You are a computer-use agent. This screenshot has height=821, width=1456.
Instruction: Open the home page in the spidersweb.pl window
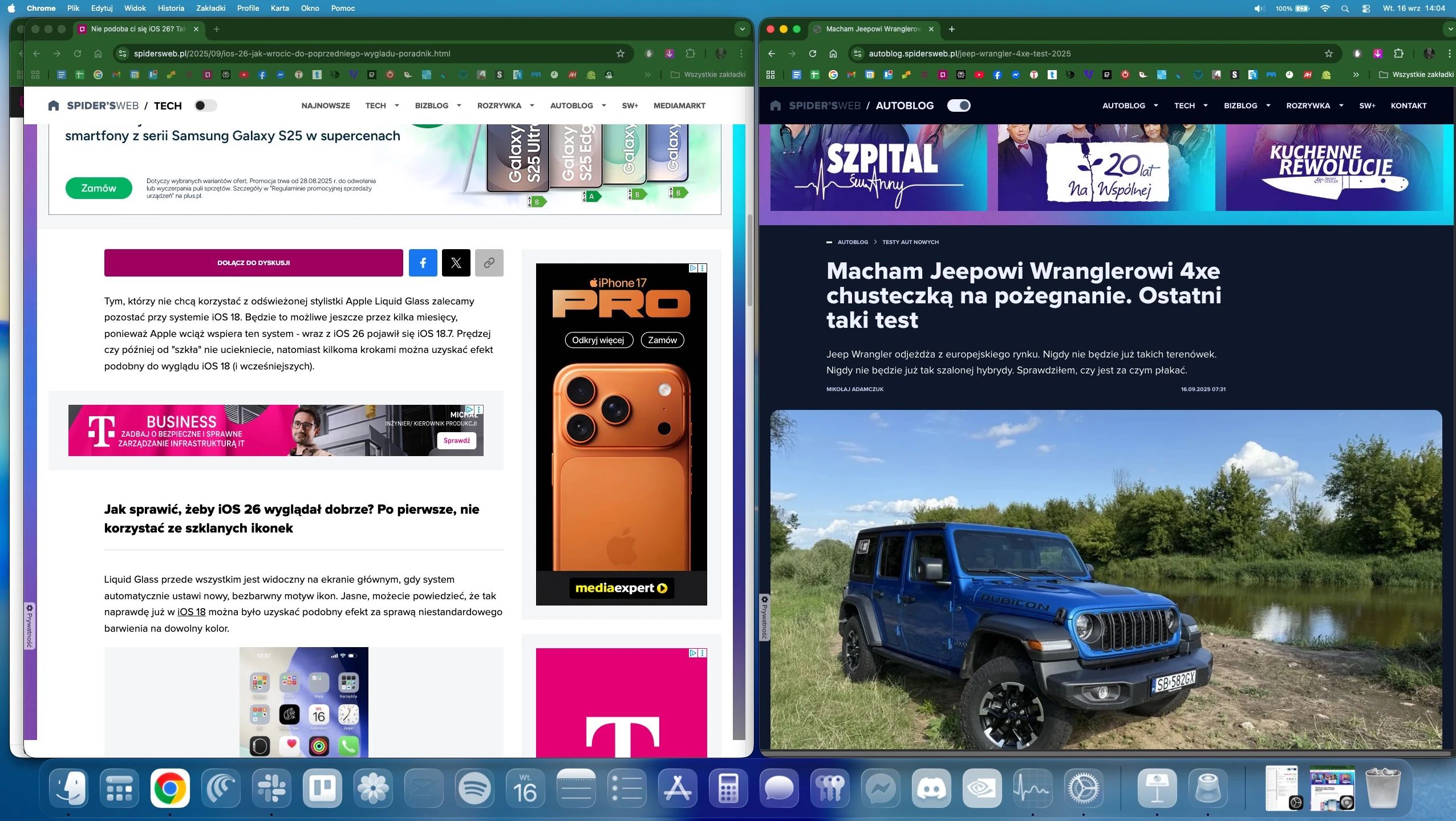click(98, 54)
